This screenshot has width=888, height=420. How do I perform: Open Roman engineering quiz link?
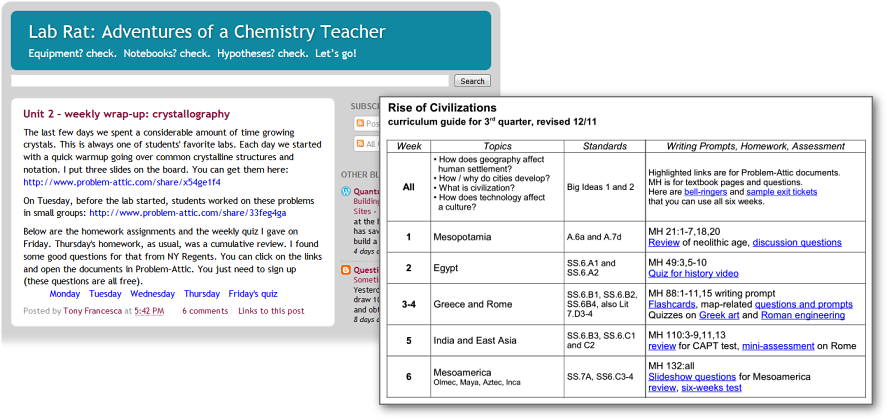click(x=802, y=315)
